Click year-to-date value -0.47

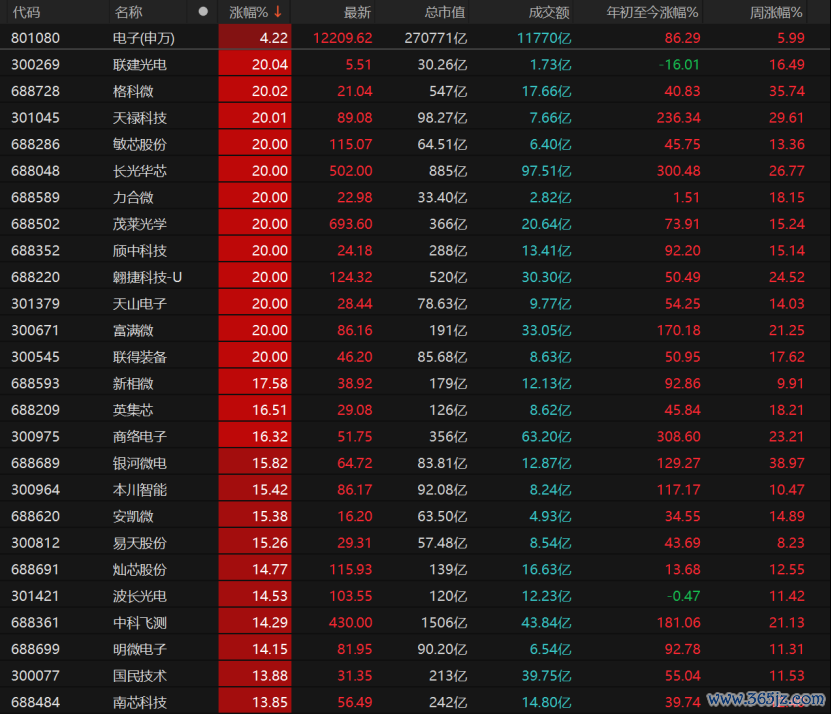click(683, 596)
